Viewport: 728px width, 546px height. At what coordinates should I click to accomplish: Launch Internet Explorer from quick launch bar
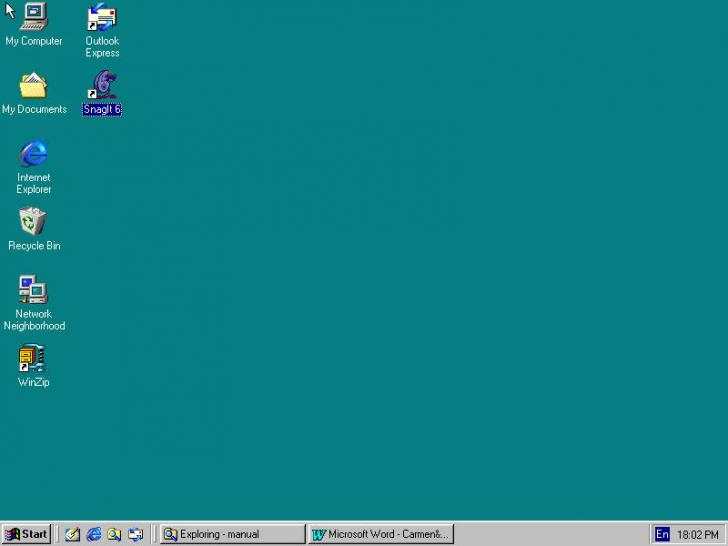click(x=93, y=534)
